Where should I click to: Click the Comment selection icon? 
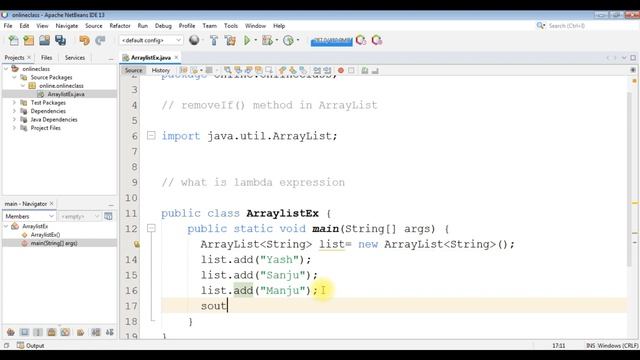[364, 70]
